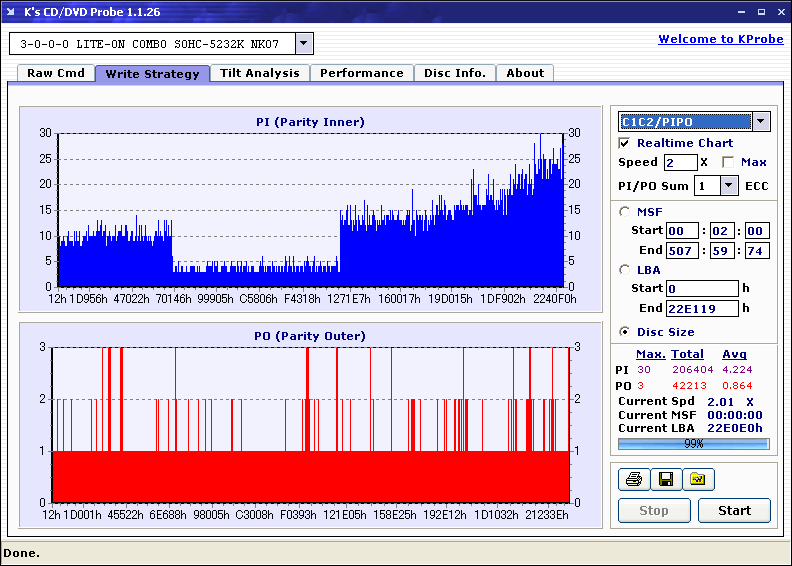Viewport: 792px width, 566px height.
Task: Open the Disc Info. tab
Action: 454,73
